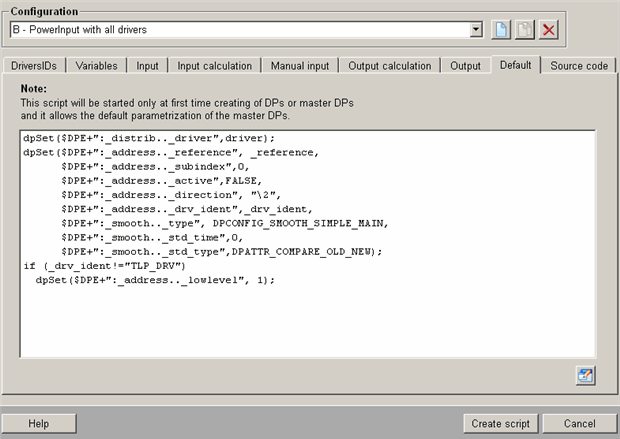Open the script editor icon below the code
Screen dimensions: 620x439
point(585,375)
